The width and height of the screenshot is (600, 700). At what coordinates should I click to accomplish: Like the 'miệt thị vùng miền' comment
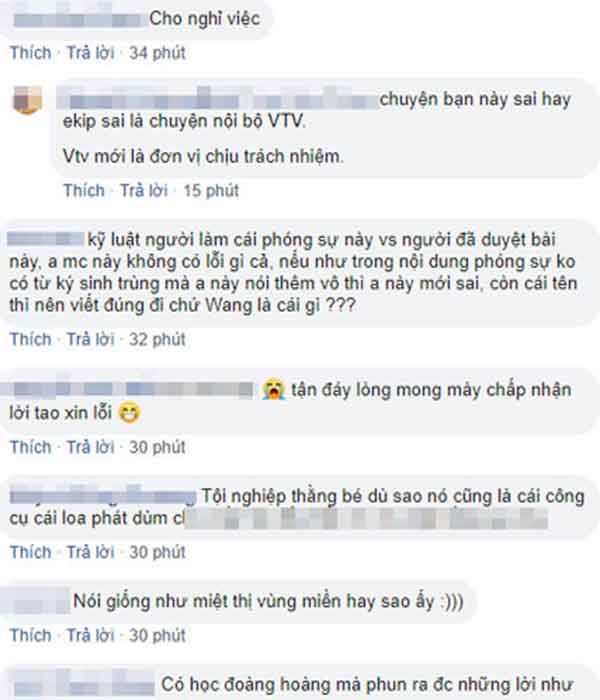click(x=30, y=635)
